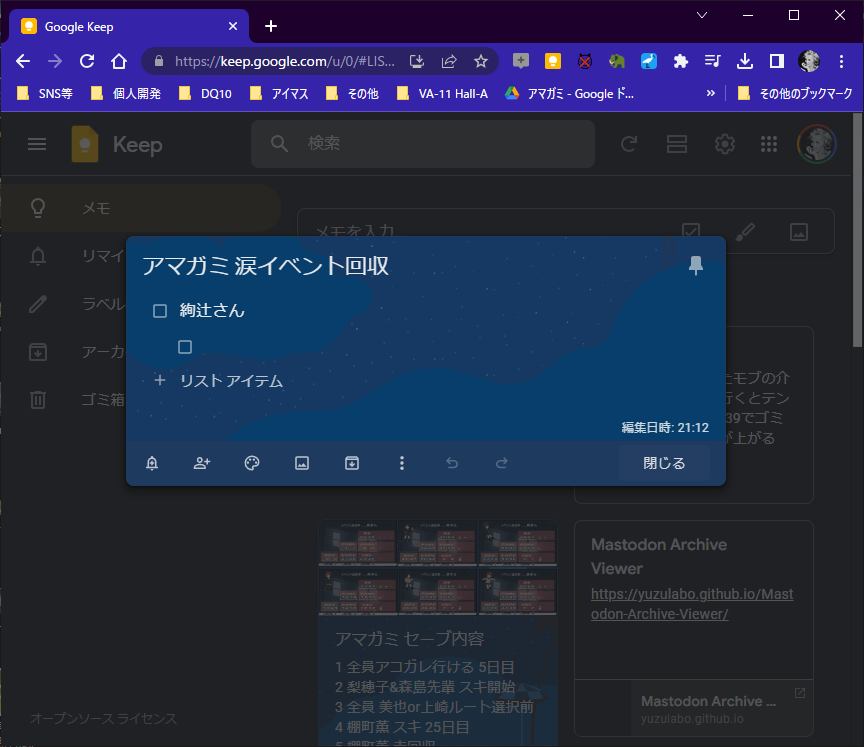This screenshot has height=747, width=864.
Task: Pin the open note
Action: (x=696, y=265)
